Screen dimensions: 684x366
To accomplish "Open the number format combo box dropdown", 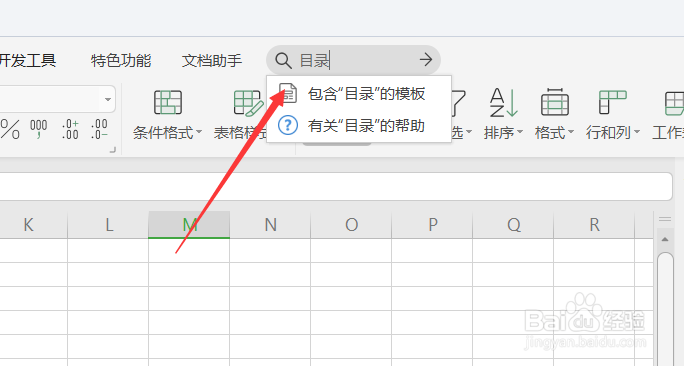I will pyautogui.click(x=108, y=99).
